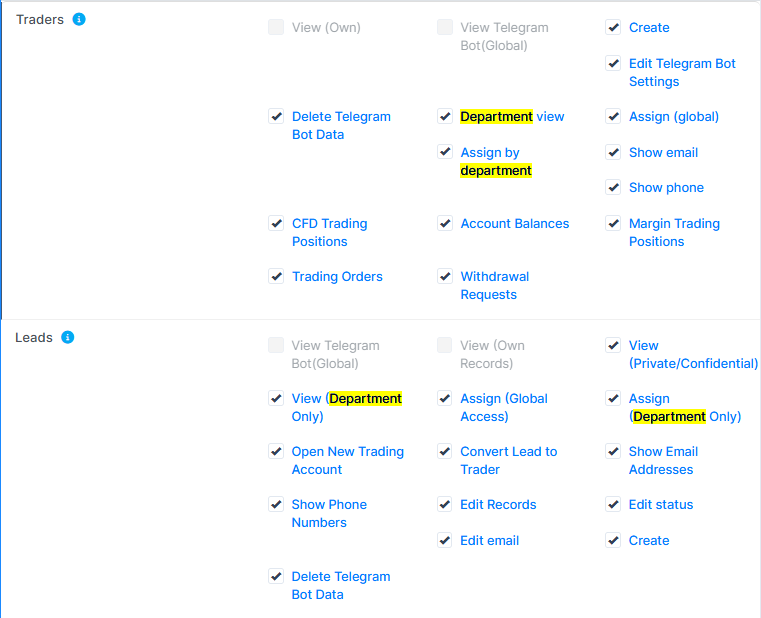Click the info icon next to Traders
Screen dimensions: 761x618
(79, 19)
